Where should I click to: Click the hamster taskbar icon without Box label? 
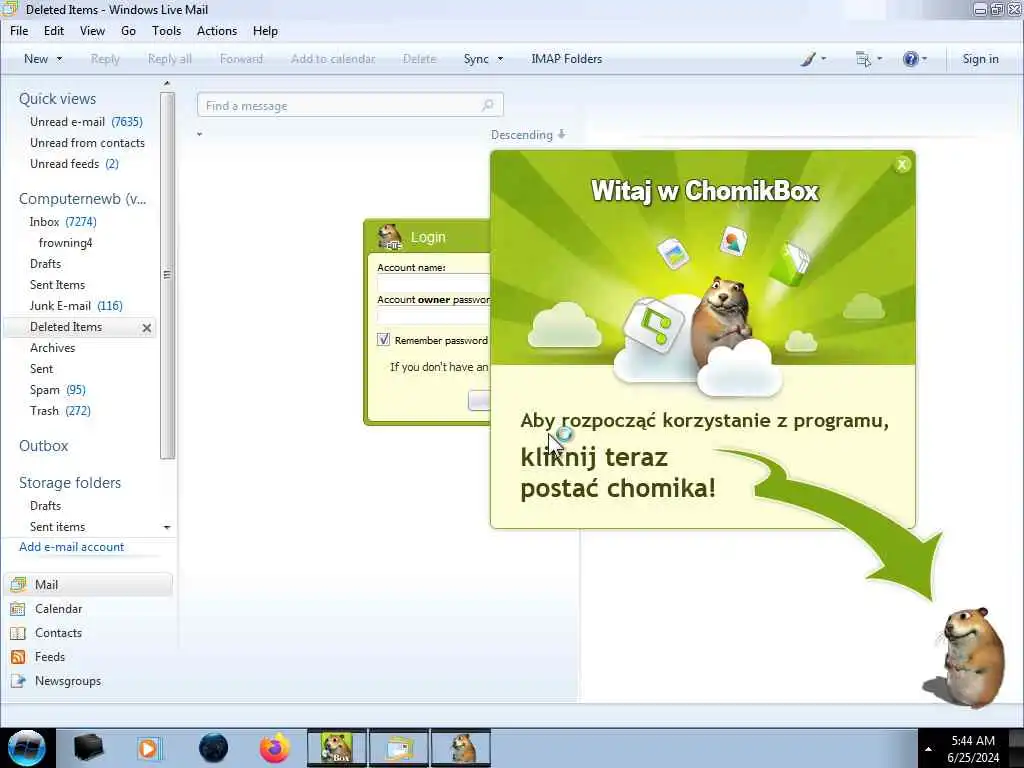(461, 748)
